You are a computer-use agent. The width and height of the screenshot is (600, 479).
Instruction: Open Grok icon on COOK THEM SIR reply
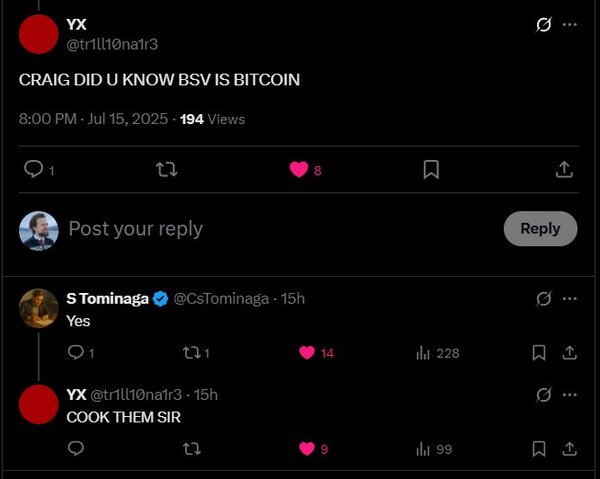point(543,395)
